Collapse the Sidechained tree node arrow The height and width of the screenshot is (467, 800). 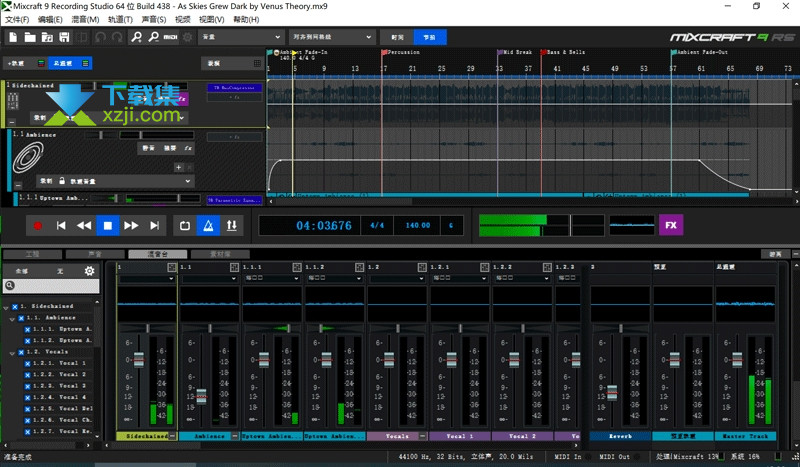coord(6,308)
